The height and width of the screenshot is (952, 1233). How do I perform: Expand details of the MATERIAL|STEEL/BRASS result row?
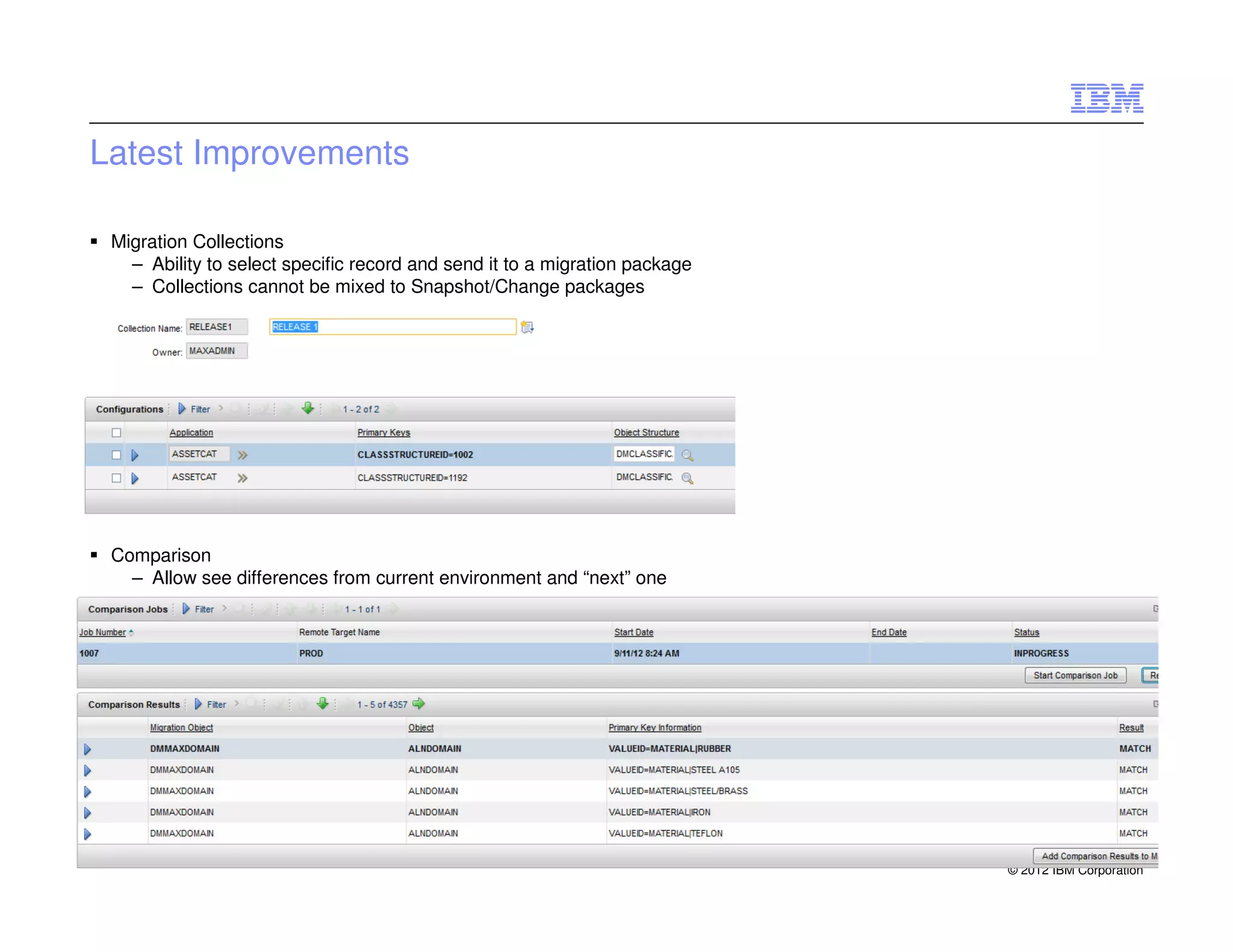click(87, 791)
